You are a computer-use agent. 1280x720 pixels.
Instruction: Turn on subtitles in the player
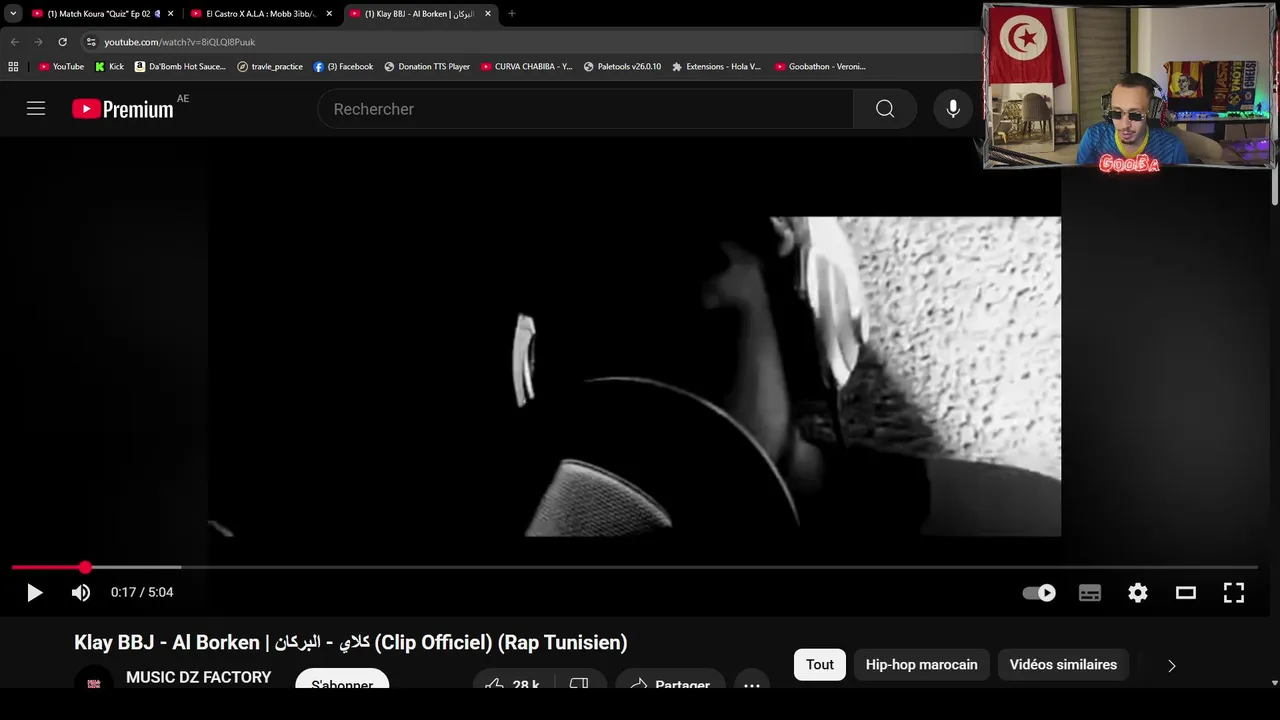[x=1090, y=593]
